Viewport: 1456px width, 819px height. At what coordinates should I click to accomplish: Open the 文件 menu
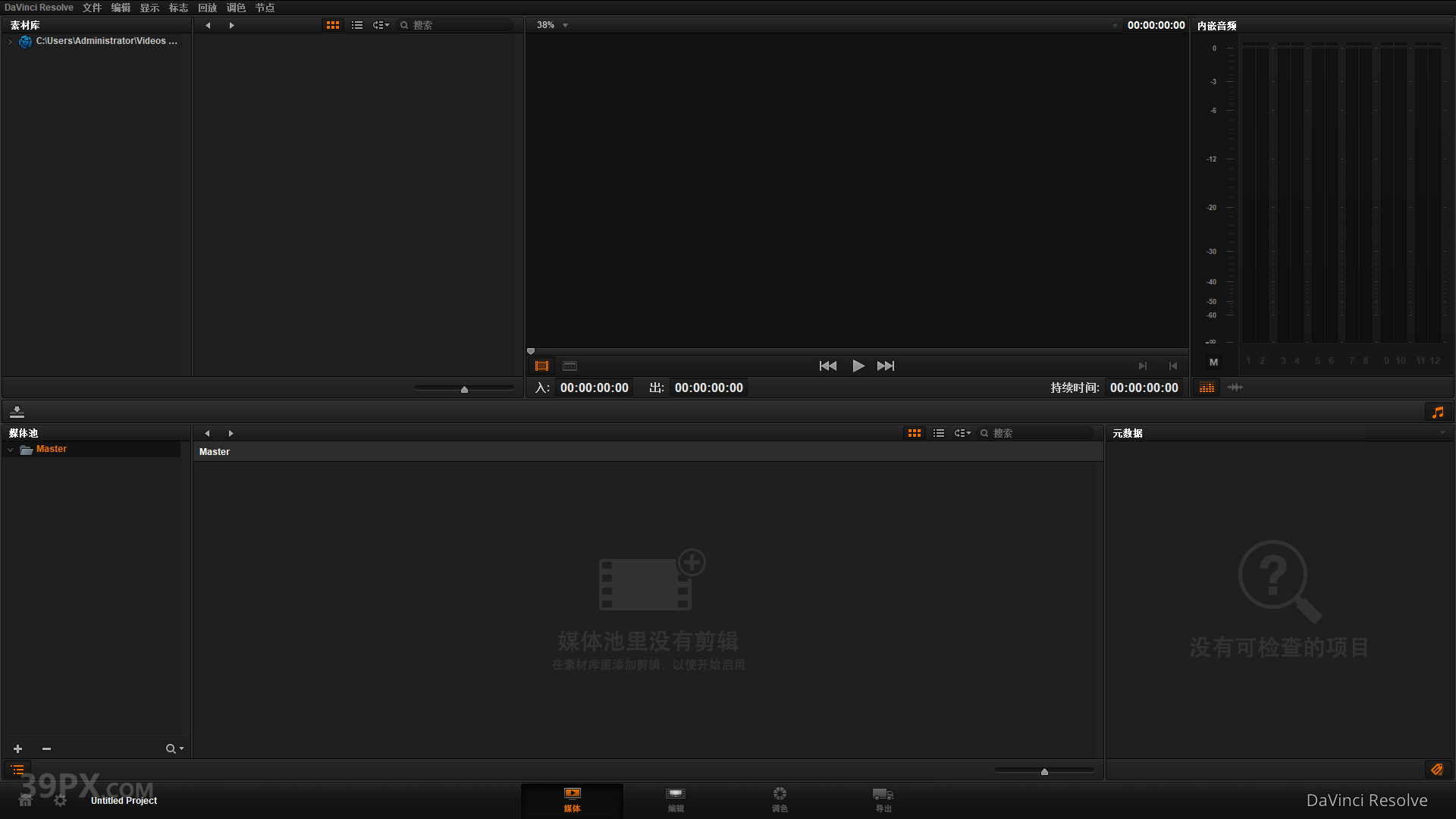pos(92,8)
